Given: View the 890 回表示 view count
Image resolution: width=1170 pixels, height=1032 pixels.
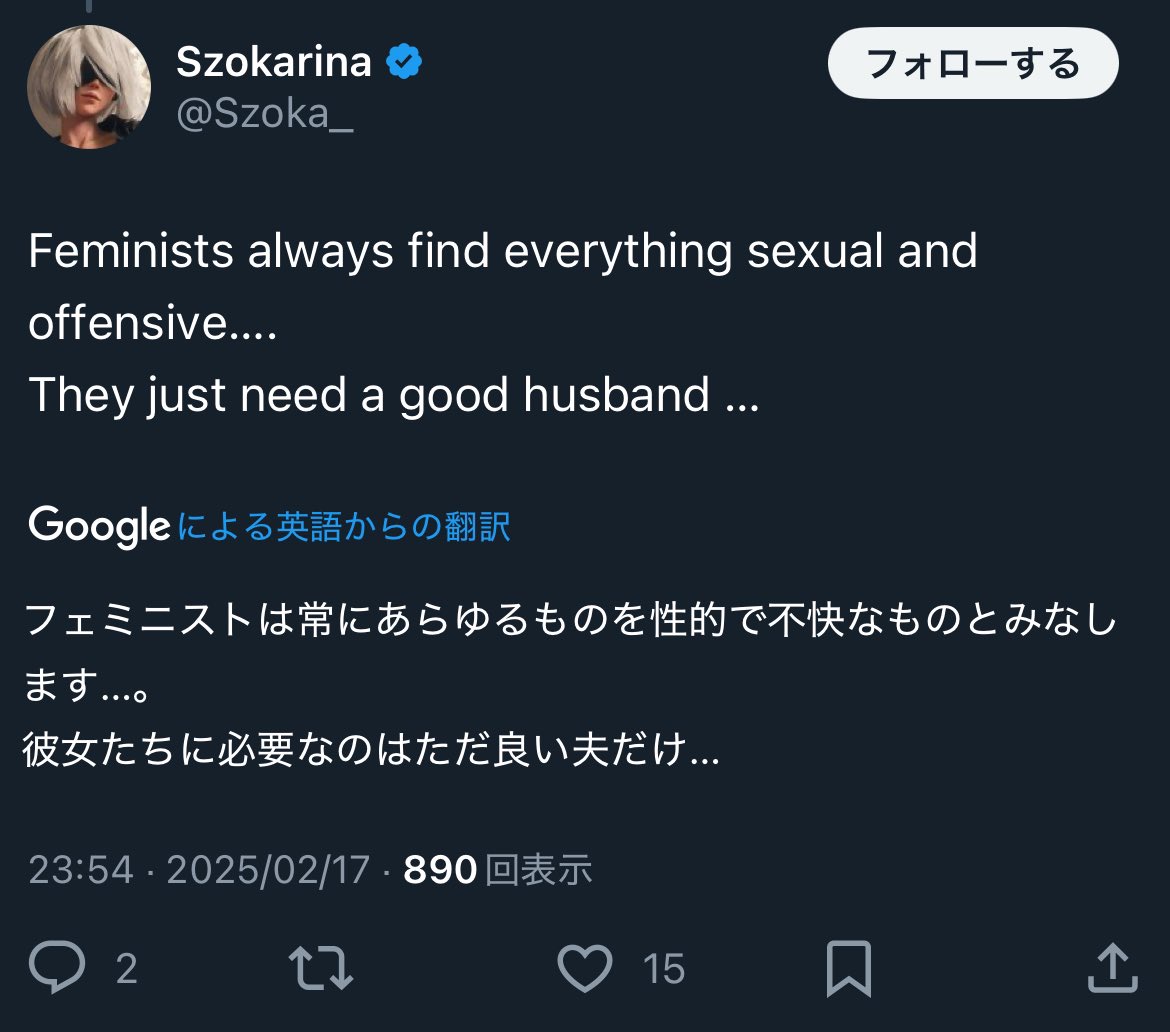Looking at the screenshot, I should coord(497,870).
